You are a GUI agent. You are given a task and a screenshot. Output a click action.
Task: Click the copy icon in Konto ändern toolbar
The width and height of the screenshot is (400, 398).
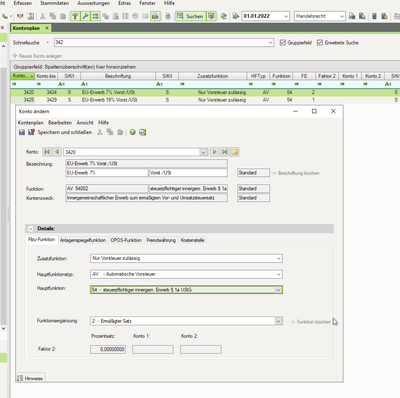pyautogui.click(x=110, y=132)
